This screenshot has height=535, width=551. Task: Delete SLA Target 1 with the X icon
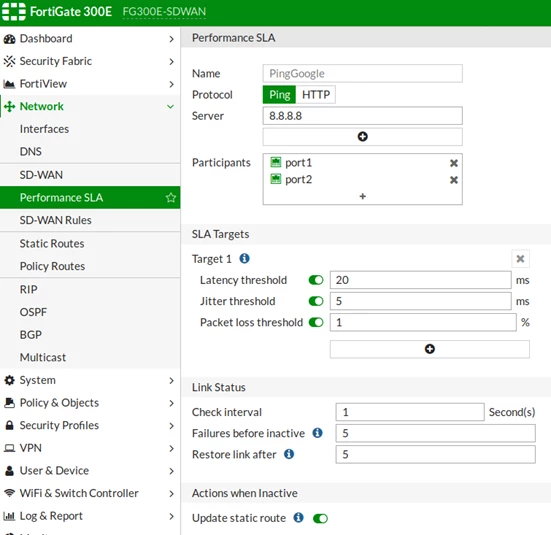pos(520,259)
